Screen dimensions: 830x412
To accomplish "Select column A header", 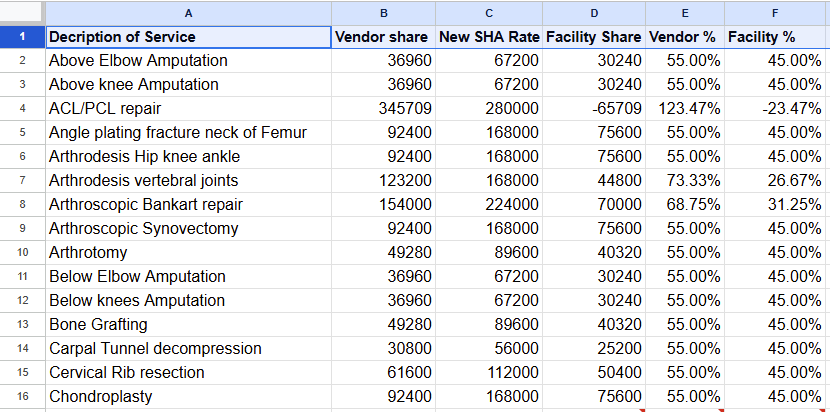I will (188, 12).
